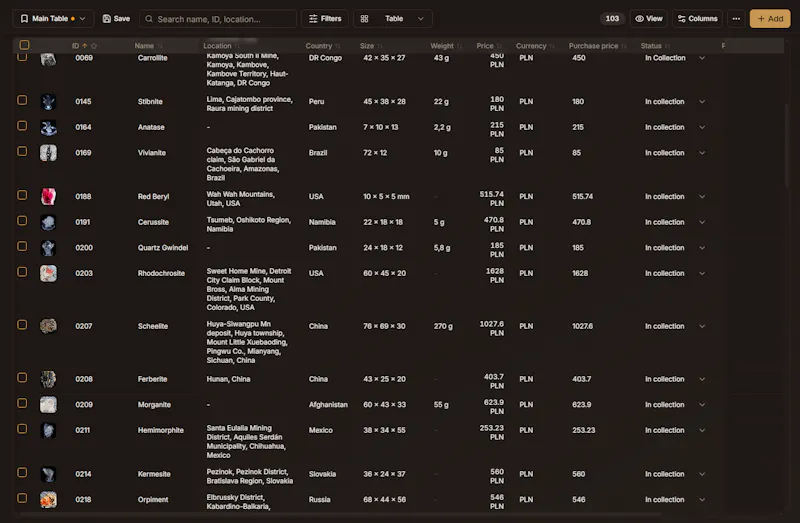Expand status dropdown for Carrollite row
The width and height of the screenshot is (800, 523).
(702, 58)
